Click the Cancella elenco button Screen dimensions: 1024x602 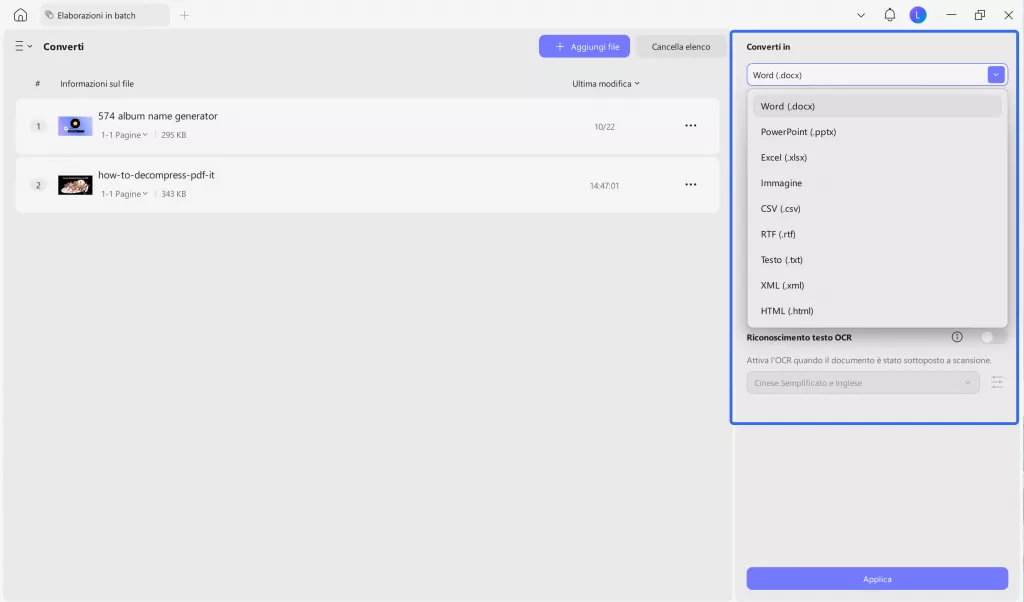(x=680, y=46)
